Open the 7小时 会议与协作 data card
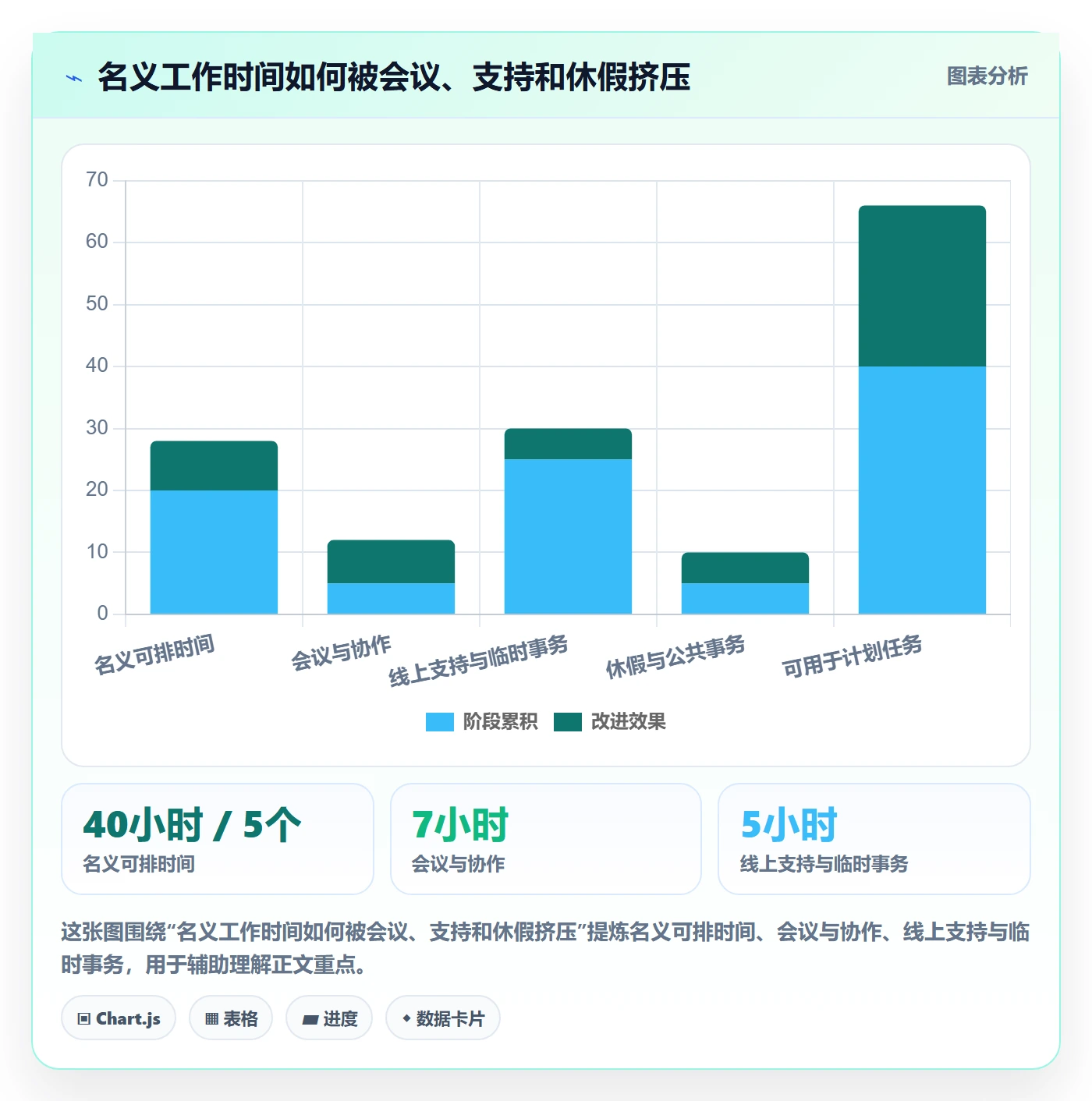The height and width of the screenshot is (1101, 1092). 546,839
